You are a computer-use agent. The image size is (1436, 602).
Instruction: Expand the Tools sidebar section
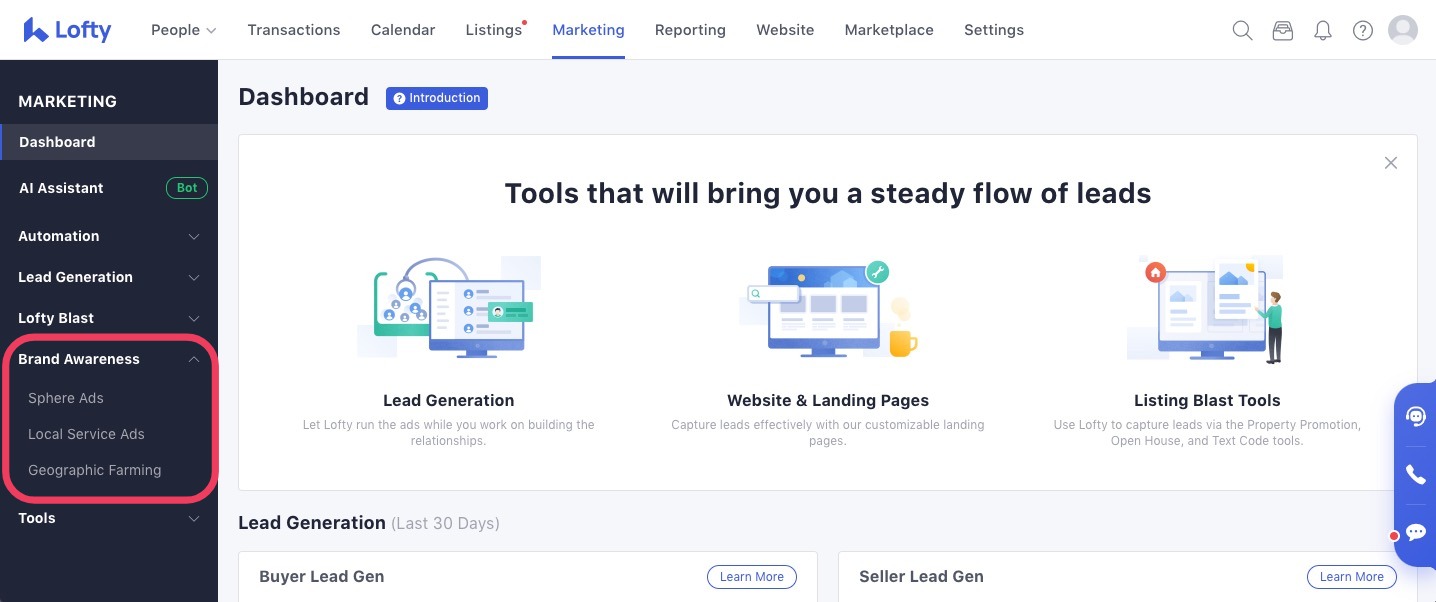(107, 518)
